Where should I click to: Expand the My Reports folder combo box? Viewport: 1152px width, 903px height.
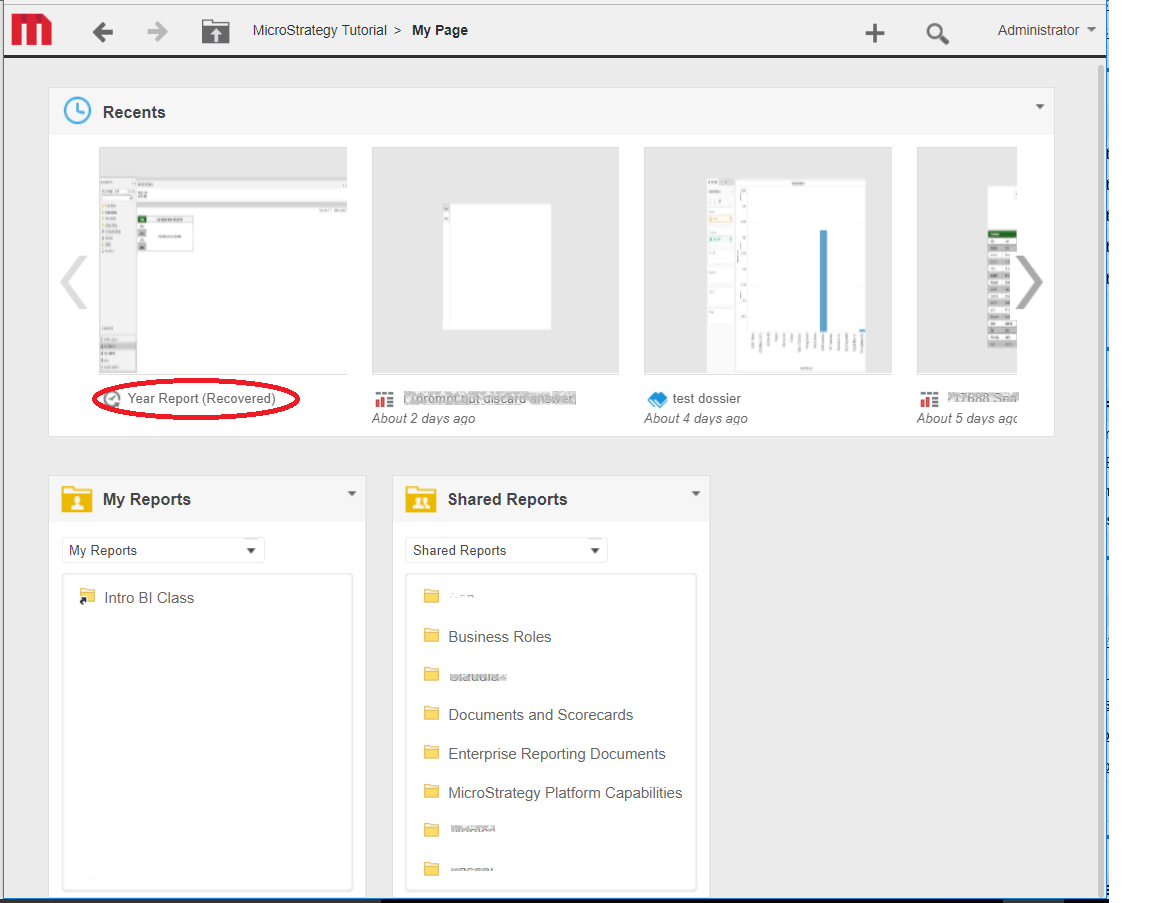tap(163, 550)
